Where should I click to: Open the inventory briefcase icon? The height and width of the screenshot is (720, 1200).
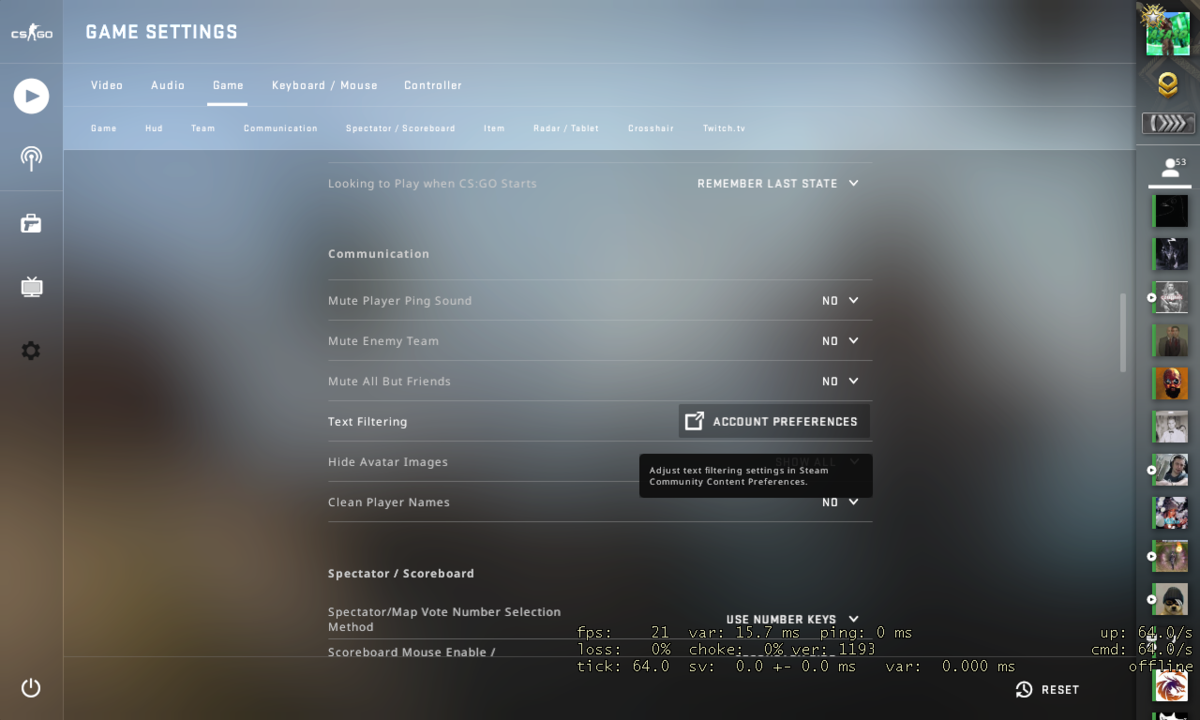tap(31, 223)
